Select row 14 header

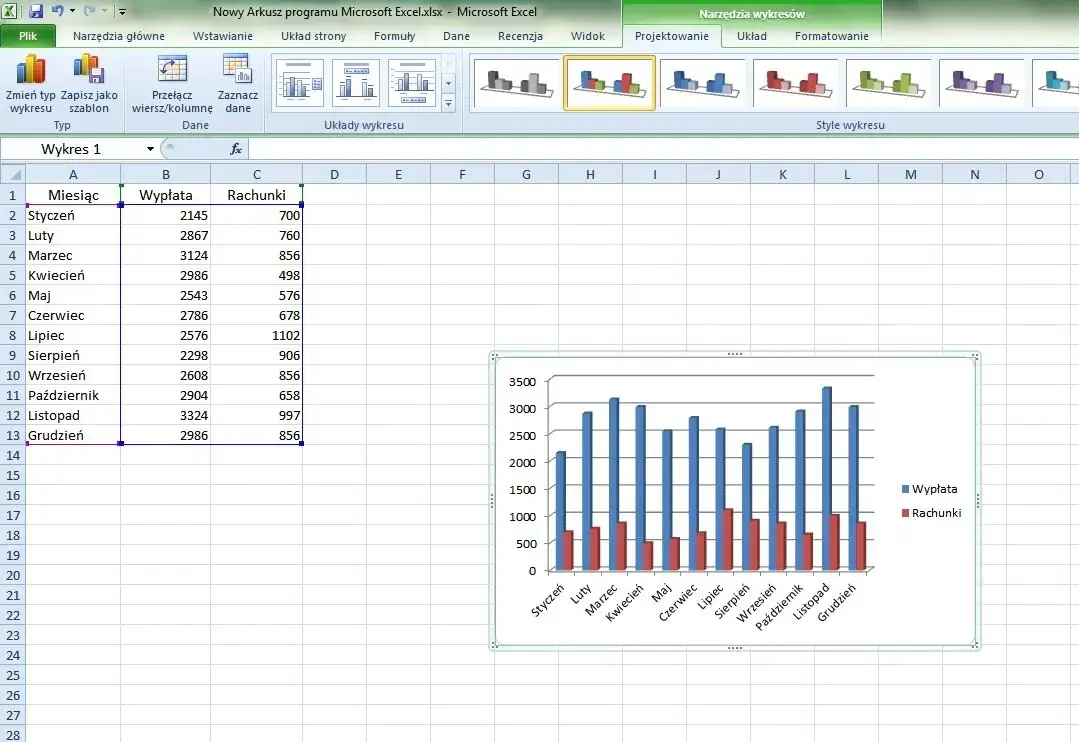[x=12, y=455]
